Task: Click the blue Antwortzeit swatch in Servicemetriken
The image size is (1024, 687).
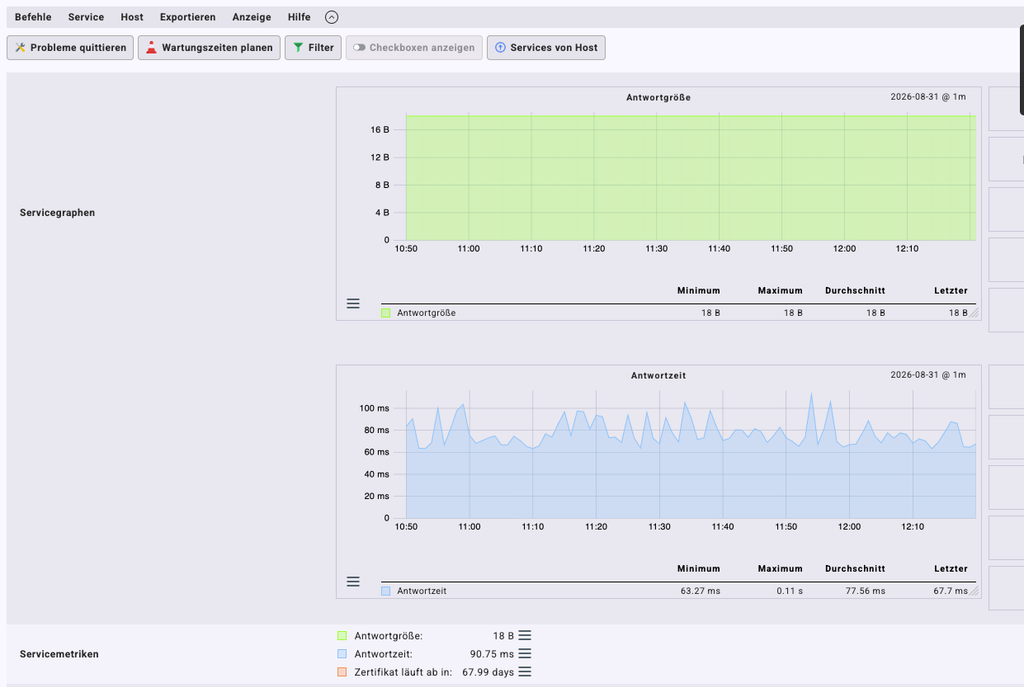Action: click(342, 654)
